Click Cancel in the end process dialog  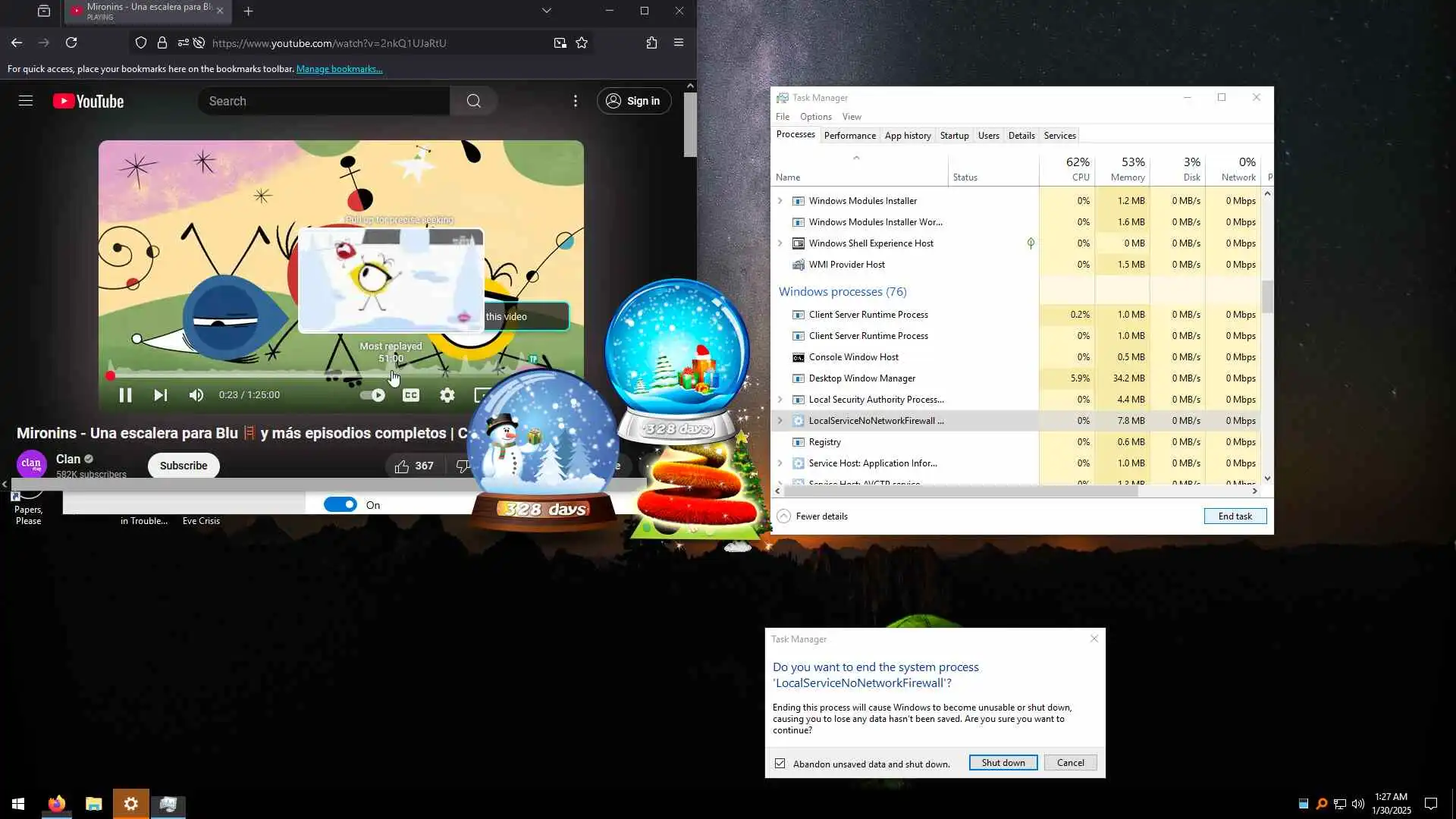click(x=1070, y=763)
